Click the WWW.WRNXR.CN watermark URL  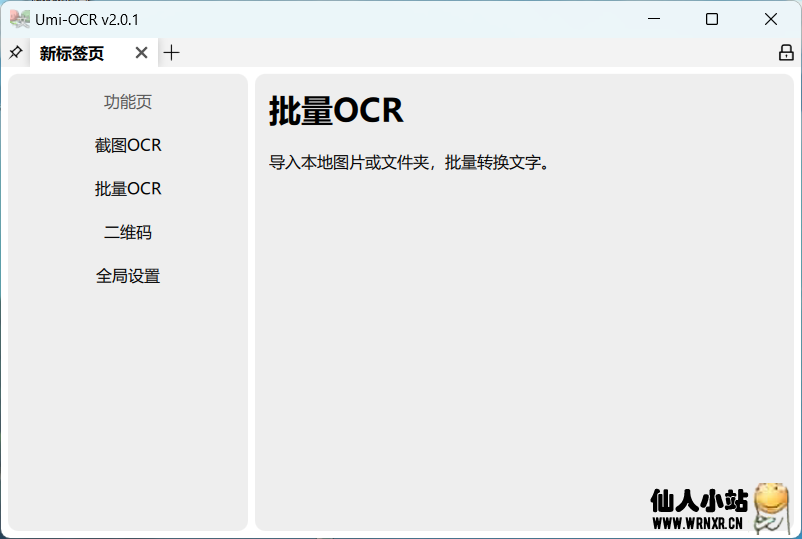coord(697,522)
